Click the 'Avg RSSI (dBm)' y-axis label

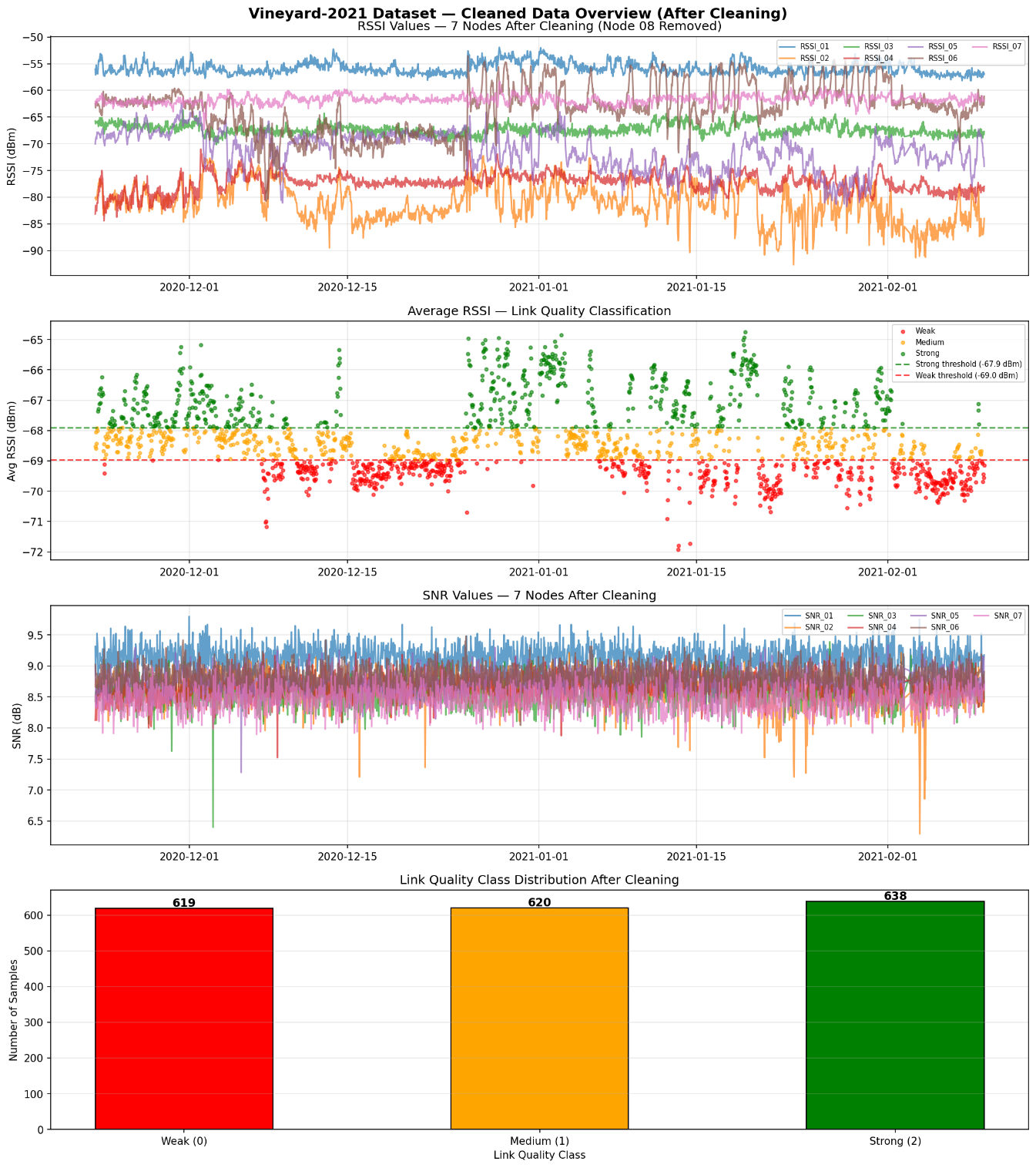coord(12,440)
